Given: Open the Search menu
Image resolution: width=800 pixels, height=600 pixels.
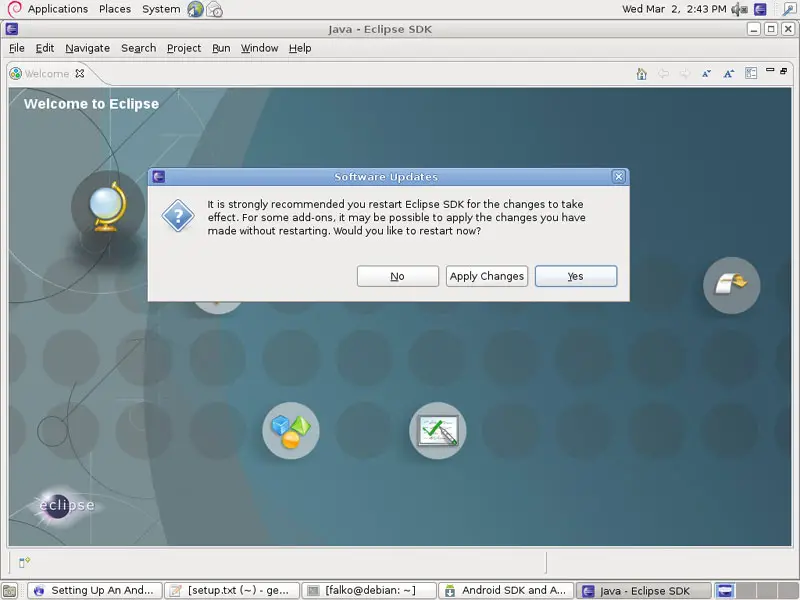Looking at the screenshot, I should coord(138,48).
